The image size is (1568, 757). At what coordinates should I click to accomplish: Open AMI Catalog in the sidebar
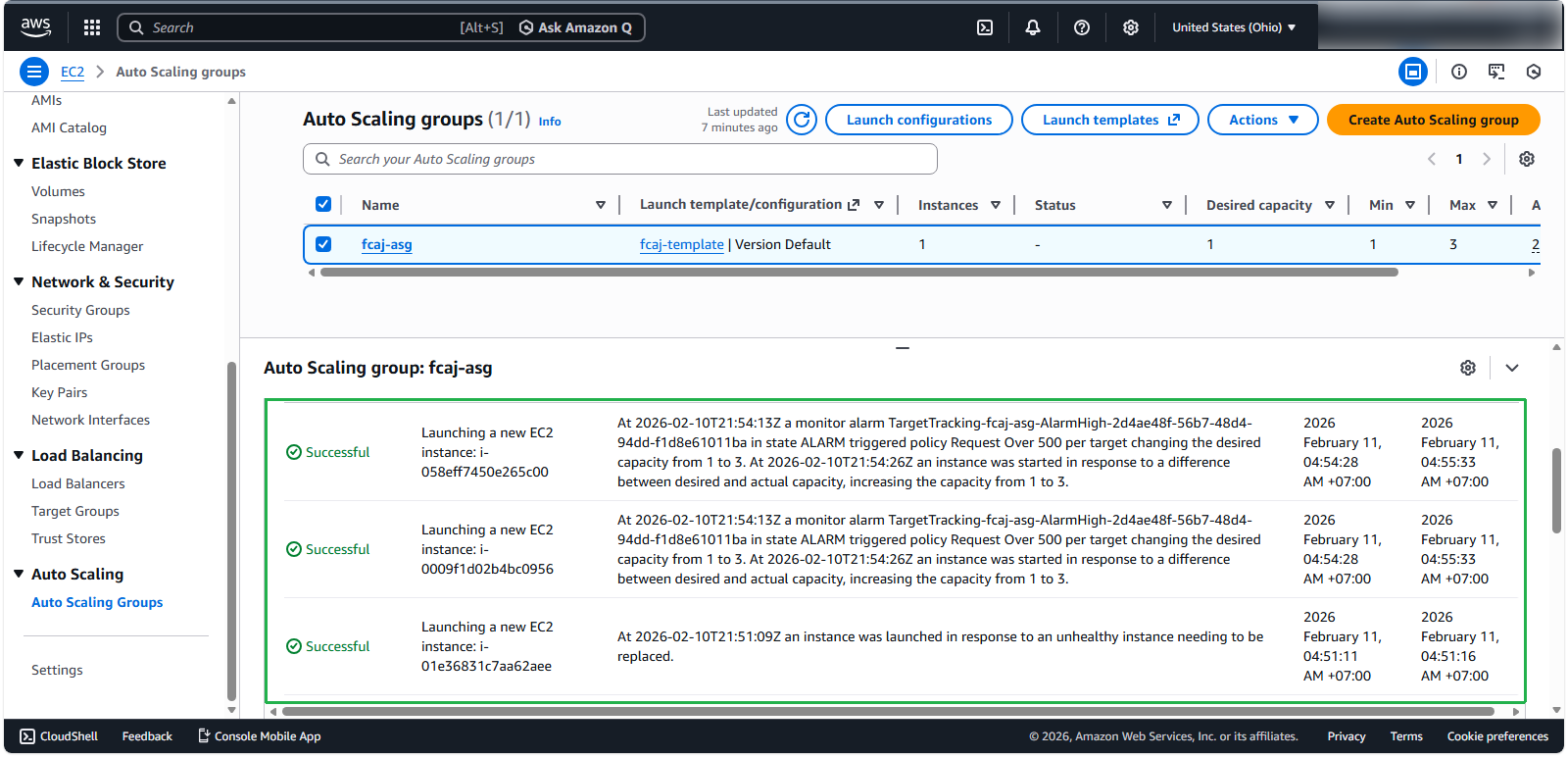pyautogui.click(x=69, y=127)
